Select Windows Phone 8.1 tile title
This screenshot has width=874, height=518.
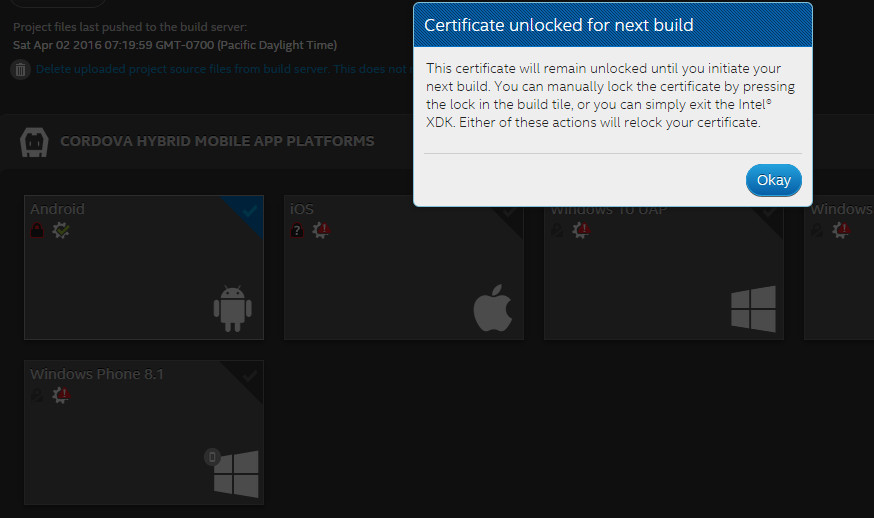click(x=97, y=374)
